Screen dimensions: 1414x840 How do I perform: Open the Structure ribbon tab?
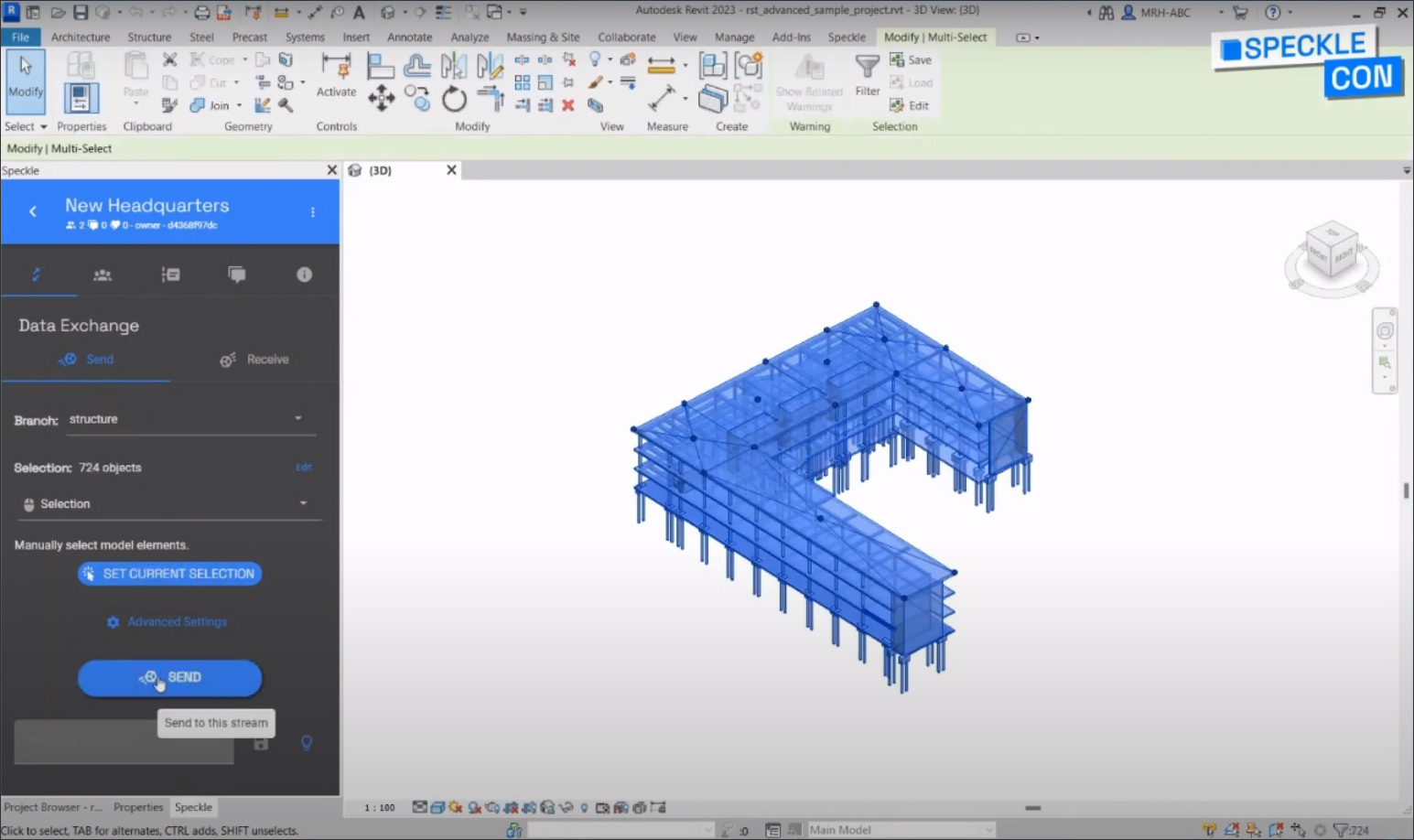[x=149, y=38]
